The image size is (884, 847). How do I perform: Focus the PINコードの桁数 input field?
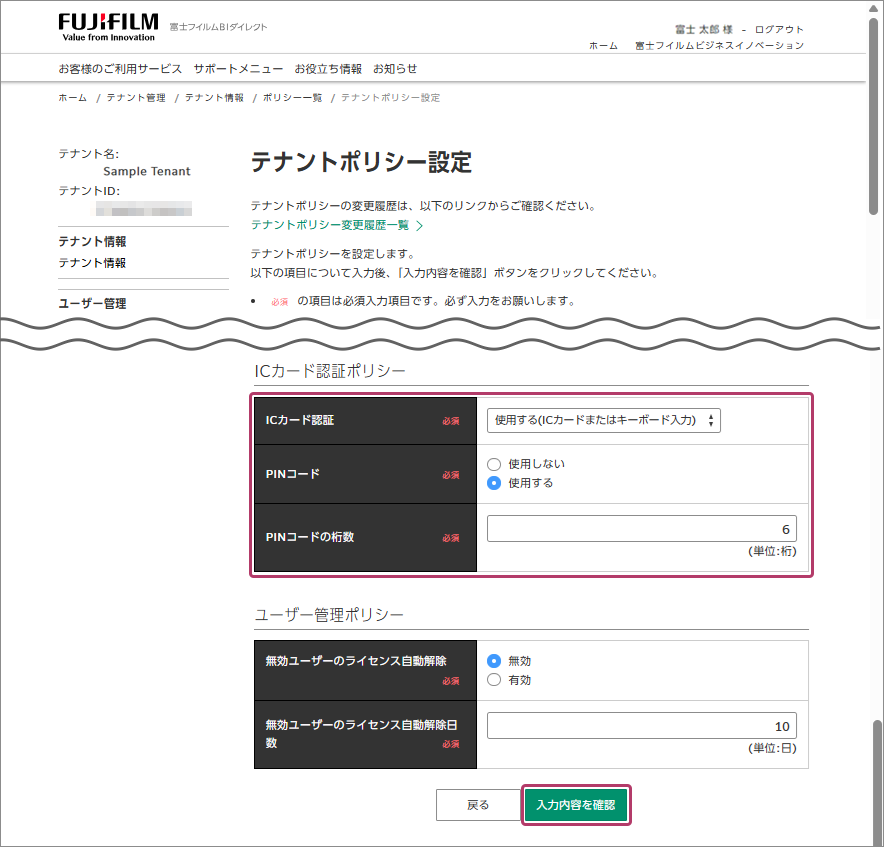(x=641, y=529)
